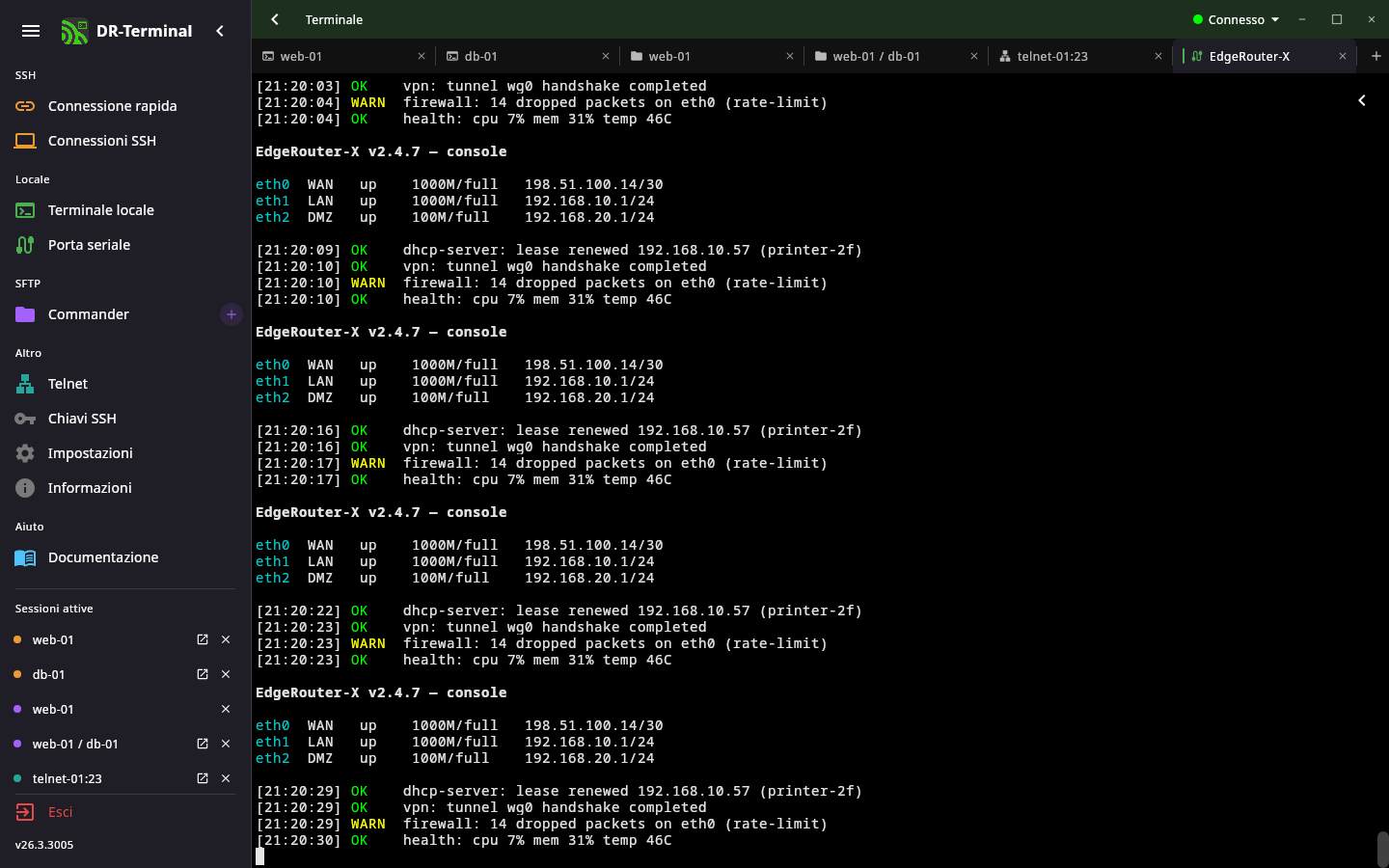The width and height of the screenshot is (1389, 868).
Task: Pop out web-01 / db-01 session
Action: (203, 744)
